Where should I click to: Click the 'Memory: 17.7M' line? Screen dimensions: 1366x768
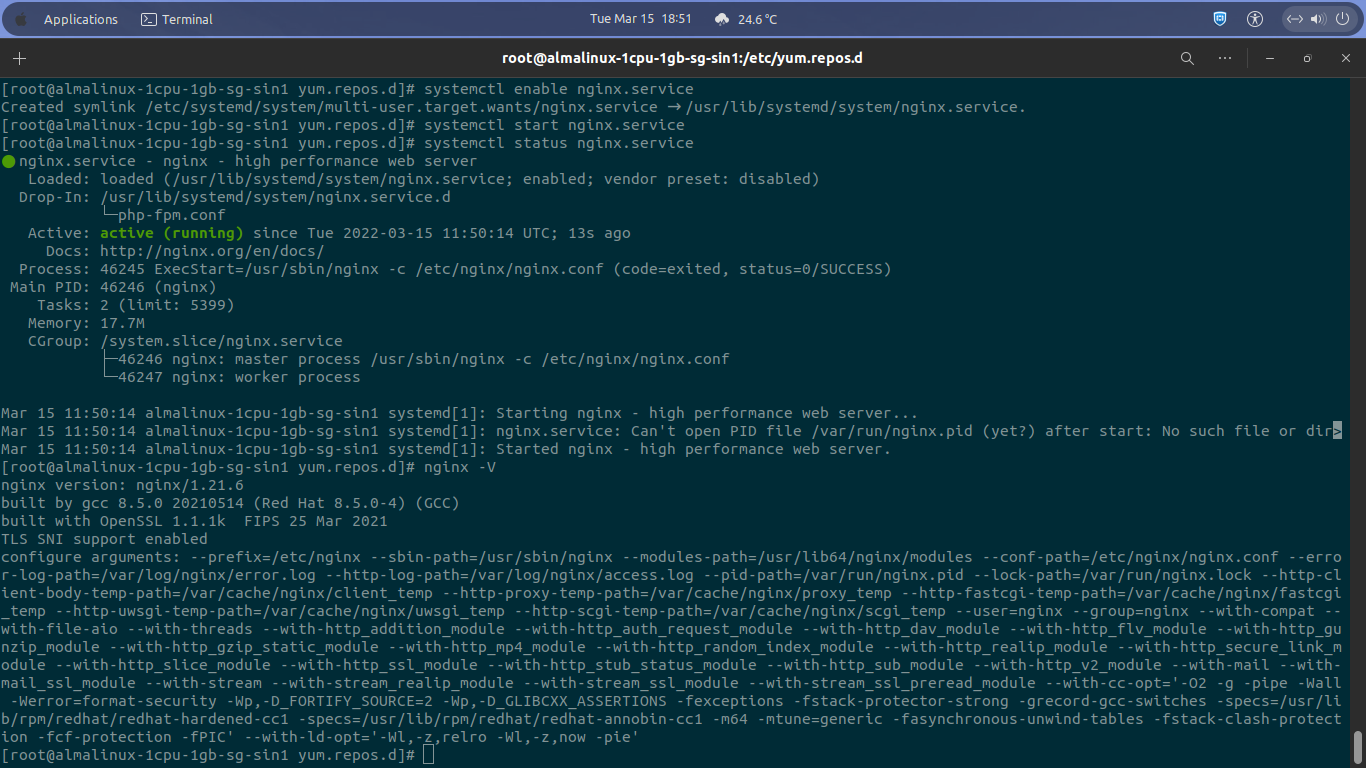pos(86,323)
